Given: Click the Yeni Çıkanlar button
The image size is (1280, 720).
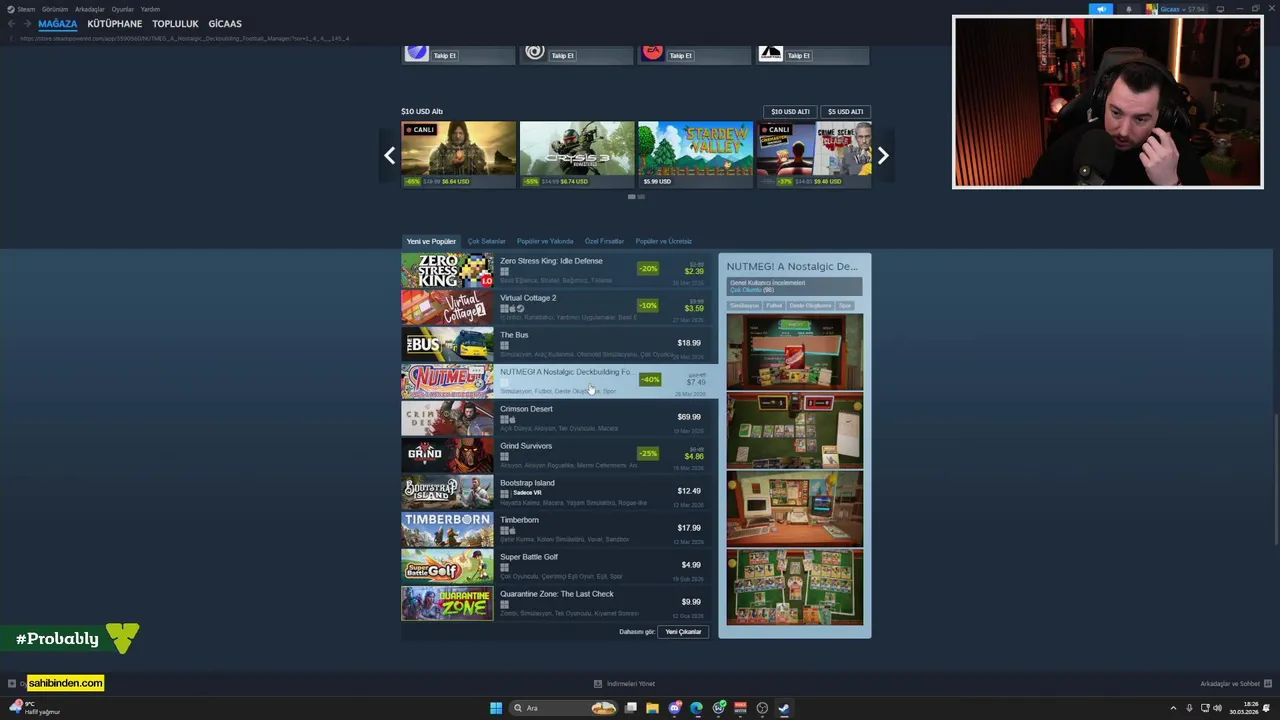Looking at the screenshot, I should (x=683, y=632).
